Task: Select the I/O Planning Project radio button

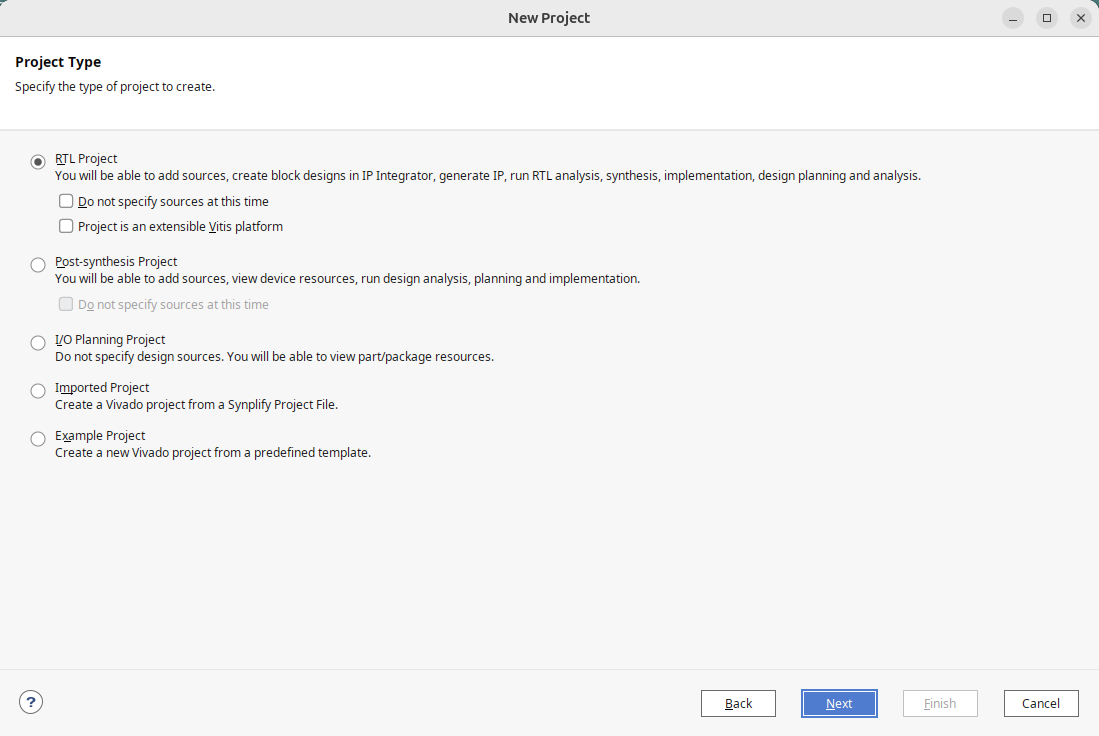Action: click(38, 343)
